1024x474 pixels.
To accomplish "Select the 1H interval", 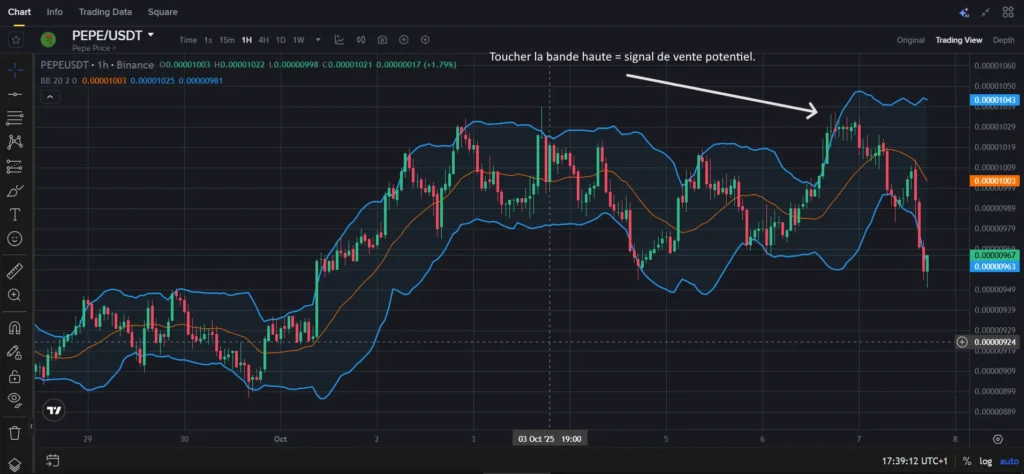I will pos(246,40).
